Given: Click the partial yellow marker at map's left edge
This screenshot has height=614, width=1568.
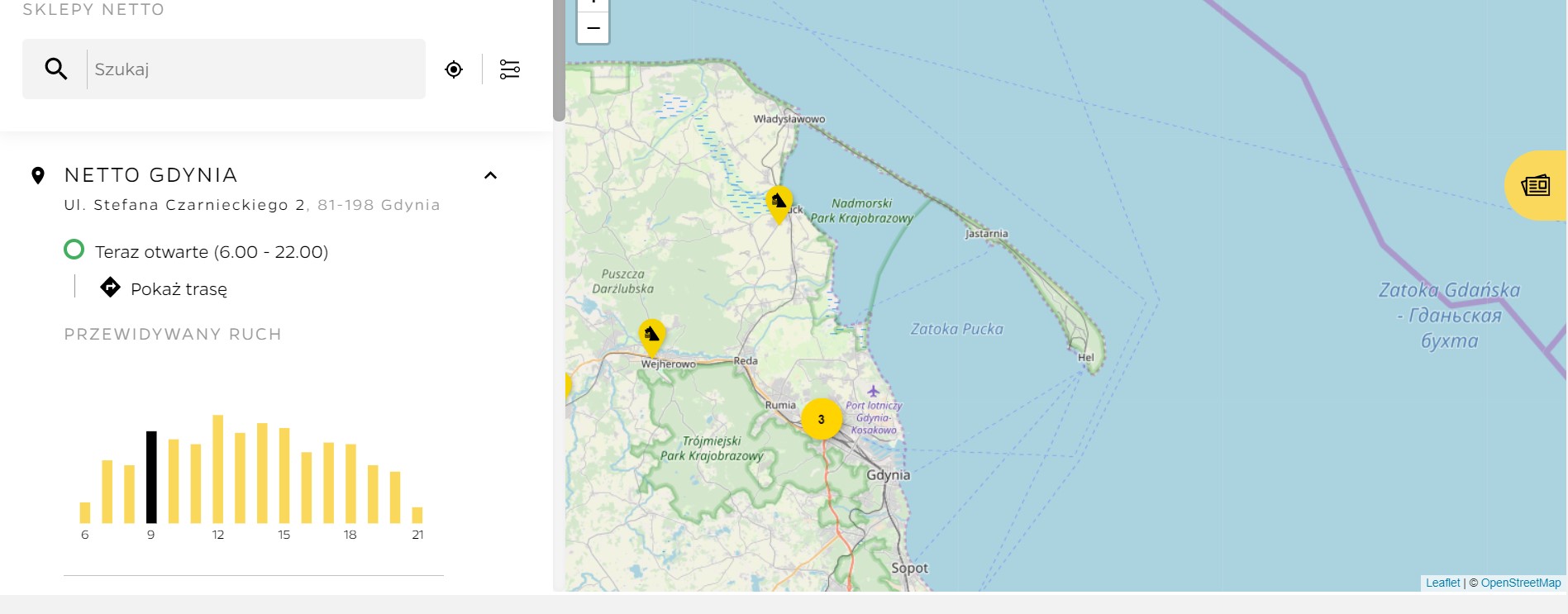Looking at the screenshot, I should (568, 386).
